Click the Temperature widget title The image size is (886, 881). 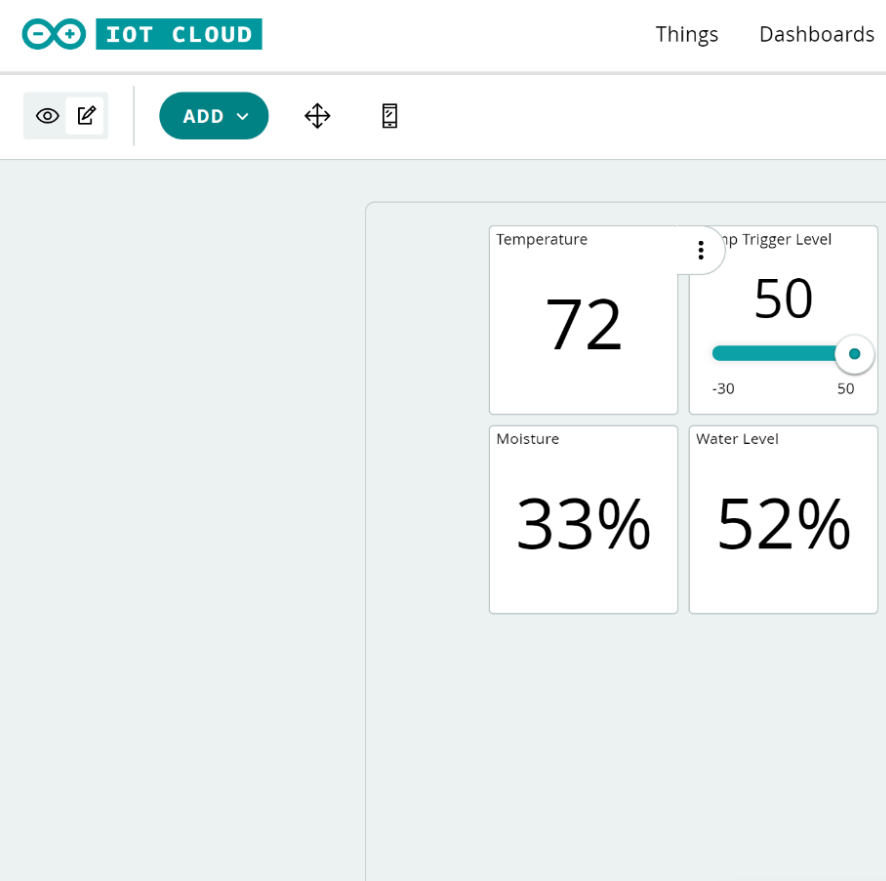coord(542,239)
